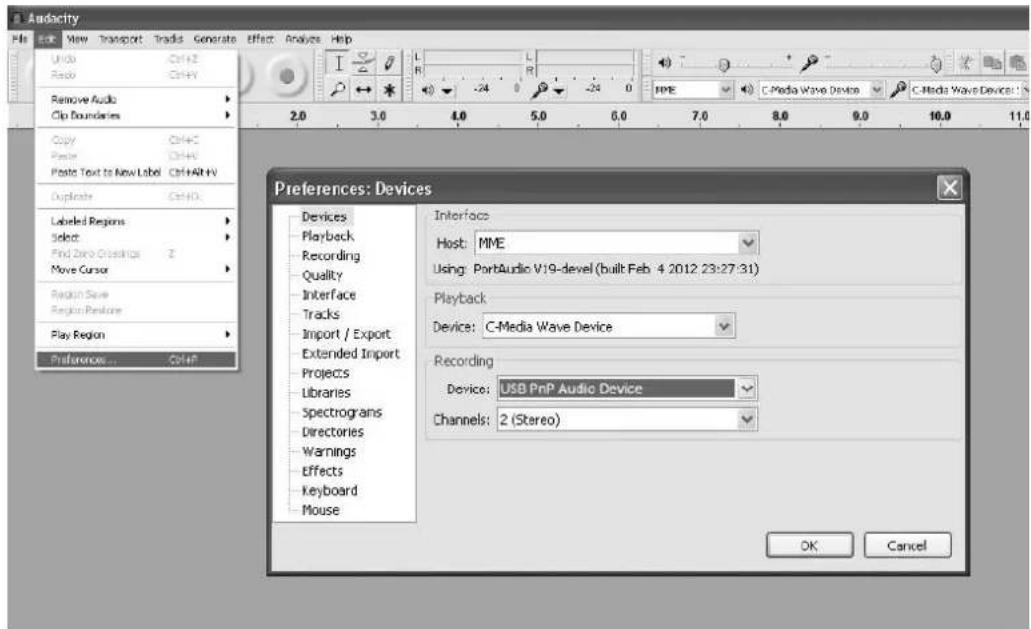The image size is (1031, 629).
Task: Open the Analyze menu
Action: tap(302, 39)
